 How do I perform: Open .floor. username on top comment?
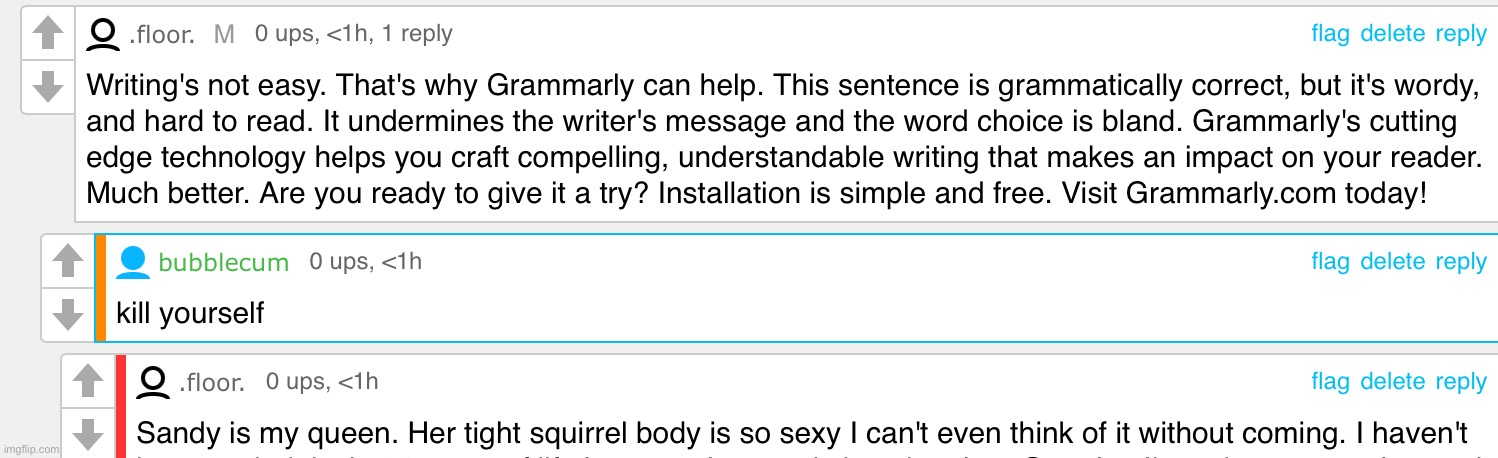(162, 36)
